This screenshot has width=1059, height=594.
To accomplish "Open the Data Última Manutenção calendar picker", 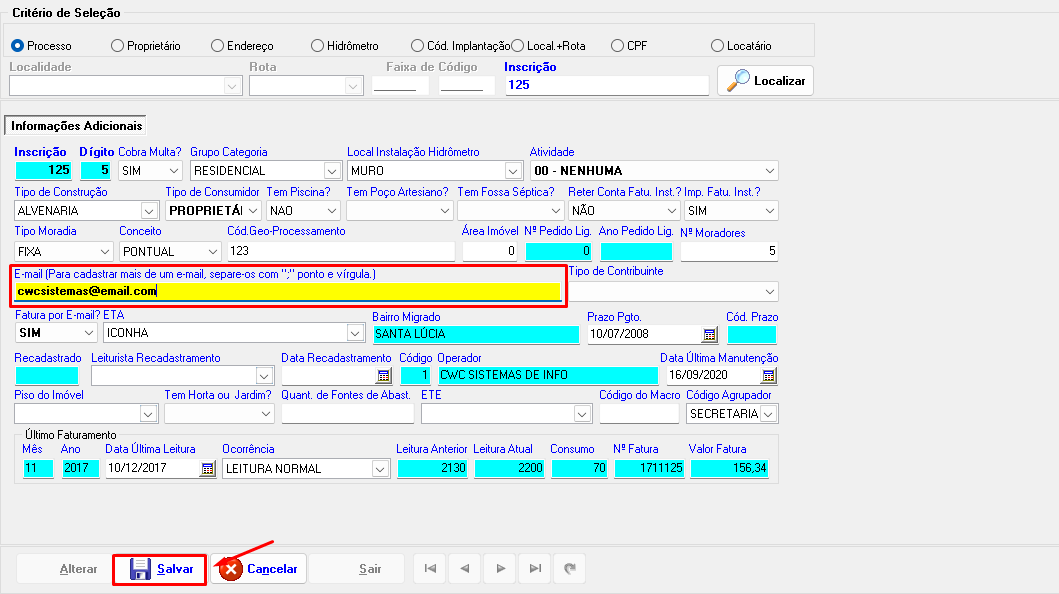I will coord(768,376).
